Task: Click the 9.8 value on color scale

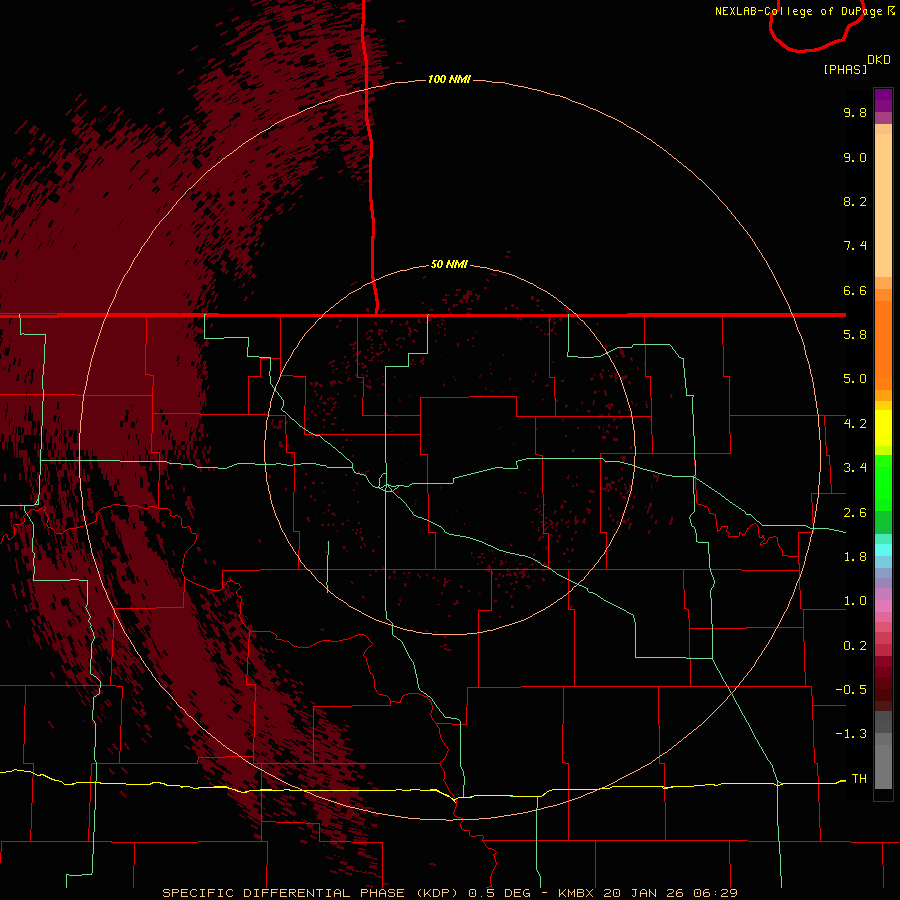Action: (x=855, y=112)
